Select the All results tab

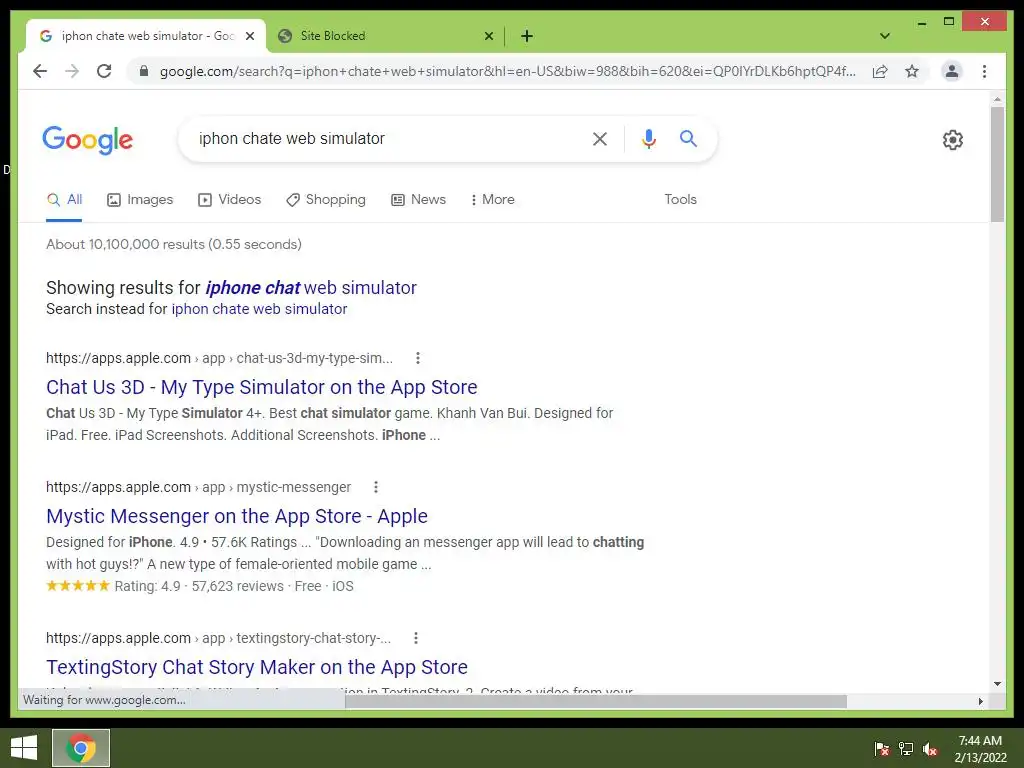click(x=64, y=200)
